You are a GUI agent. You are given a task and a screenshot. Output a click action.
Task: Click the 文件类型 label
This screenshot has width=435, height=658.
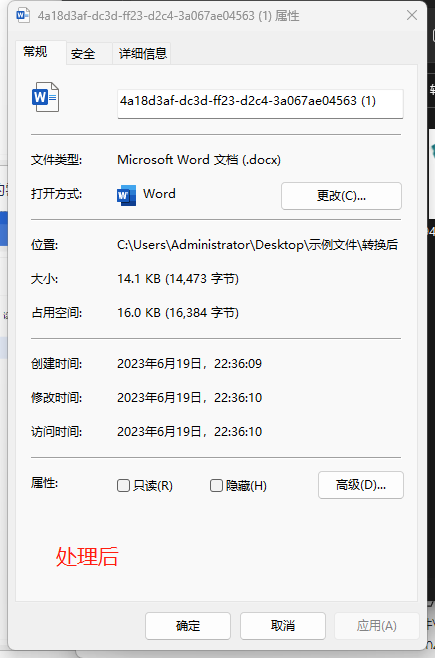[x=56, y=160]
